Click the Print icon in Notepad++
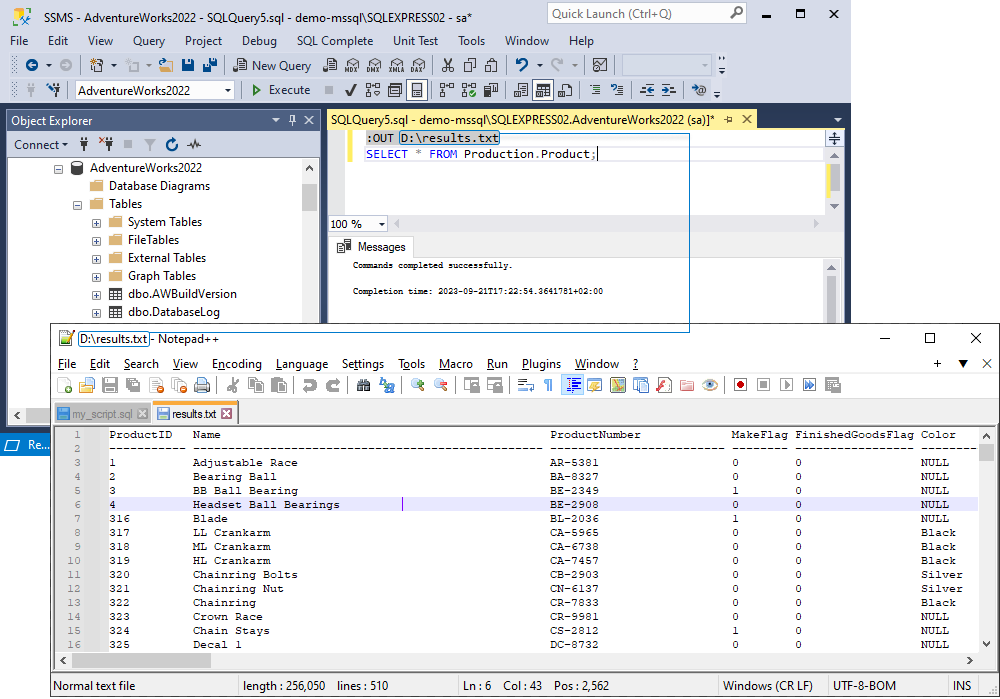This screenshot has height=699, width=1000. [202, 385]
